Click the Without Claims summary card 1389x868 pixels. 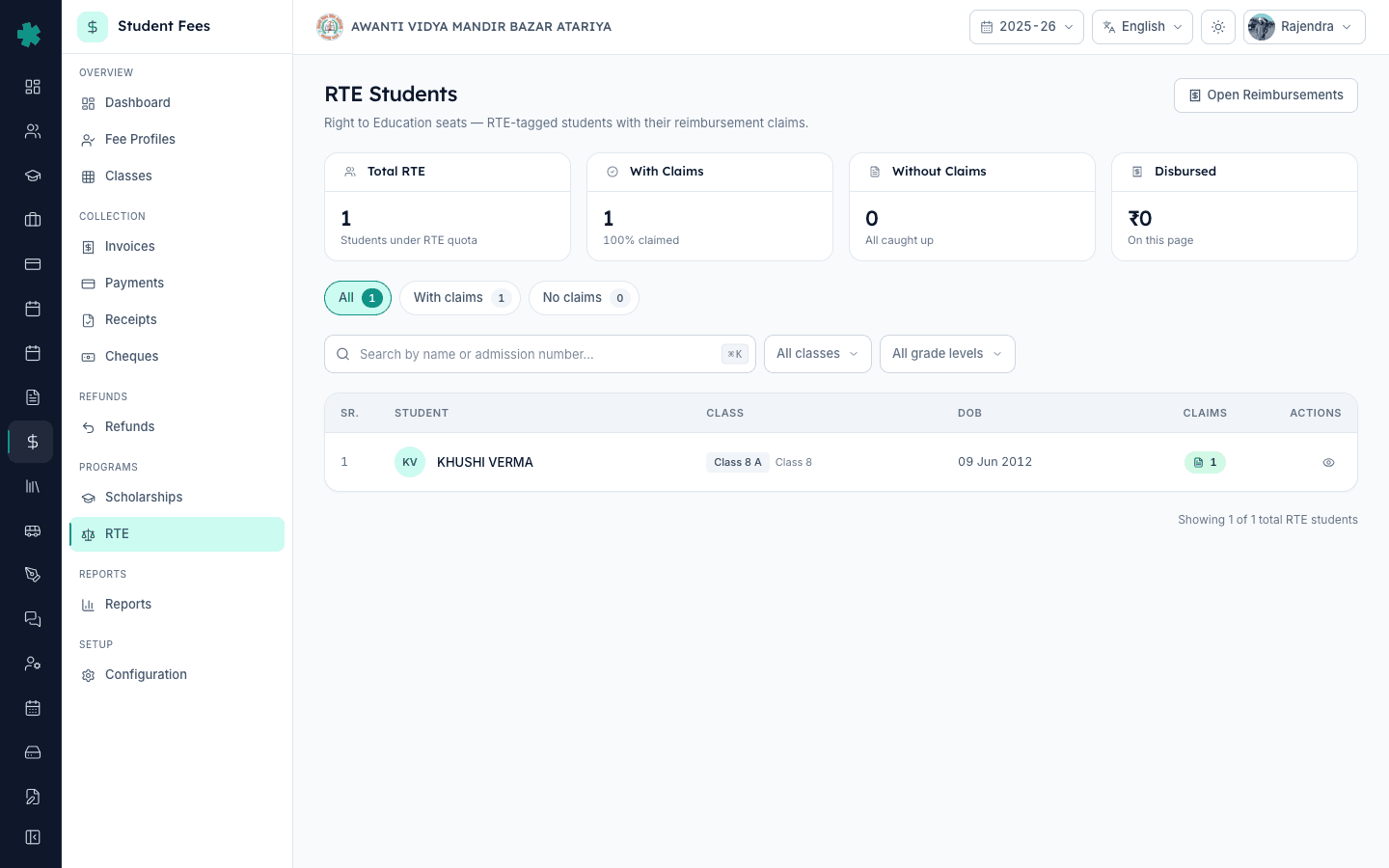972,206
